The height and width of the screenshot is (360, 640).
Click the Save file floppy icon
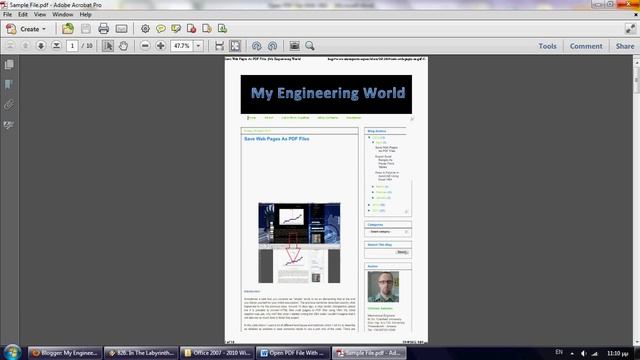(x=86, y=29)
